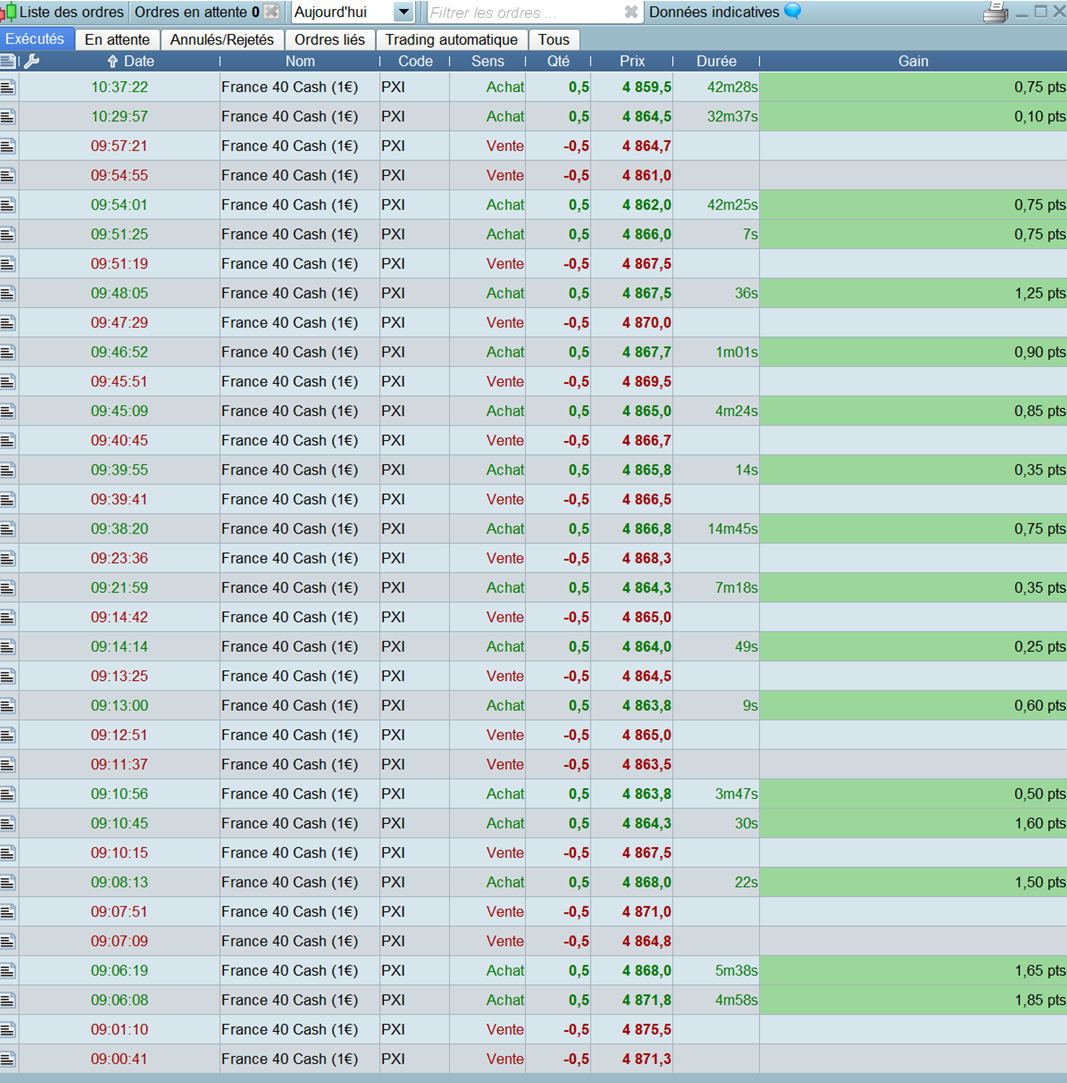Open details icon for the 09:14:42 order
1067x1083 pixels.
click(8, 617)
